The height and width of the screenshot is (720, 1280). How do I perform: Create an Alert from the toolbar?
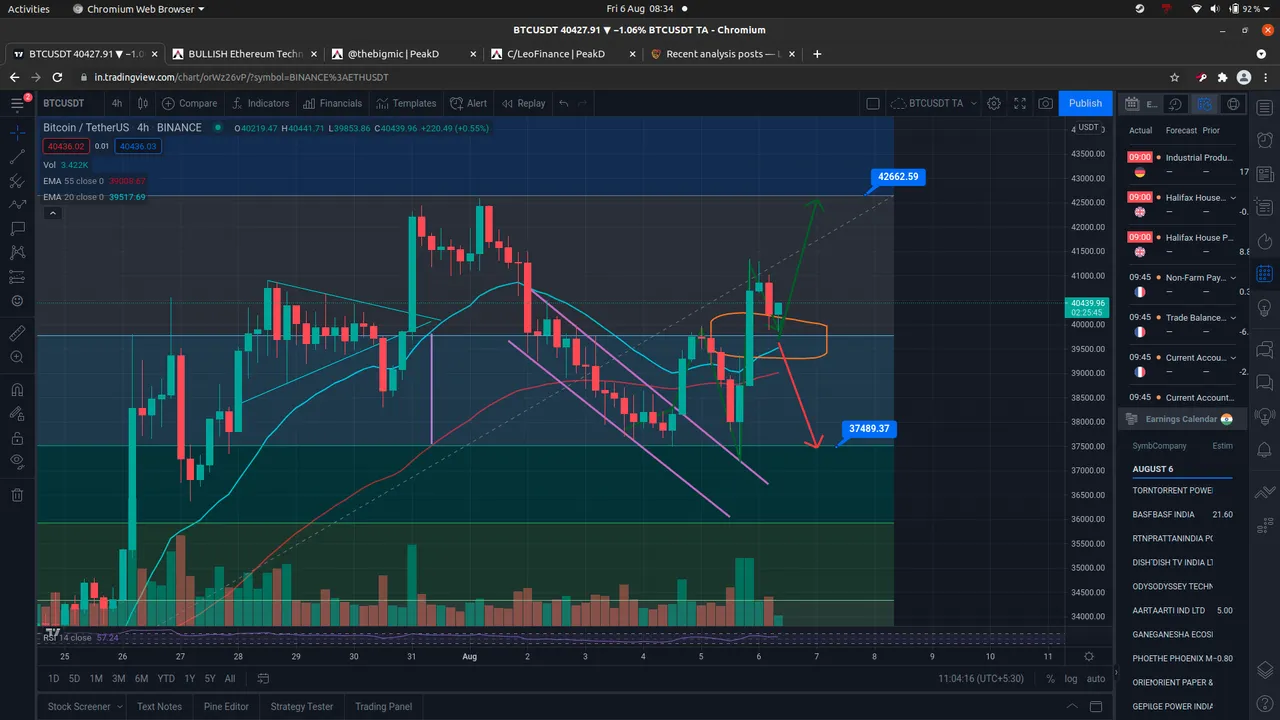click(469, 103)
